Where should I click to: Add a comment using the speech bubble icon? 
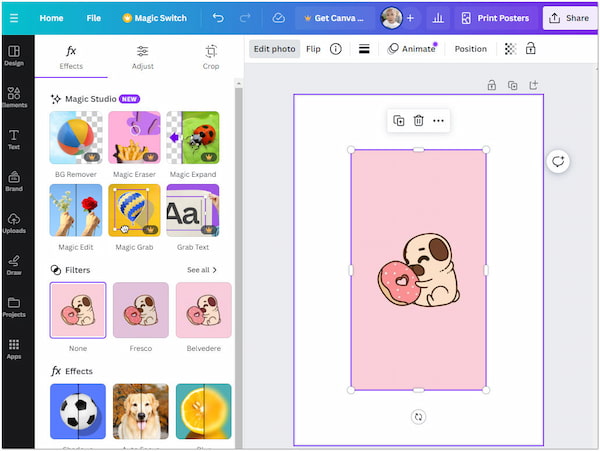[558, 162]
